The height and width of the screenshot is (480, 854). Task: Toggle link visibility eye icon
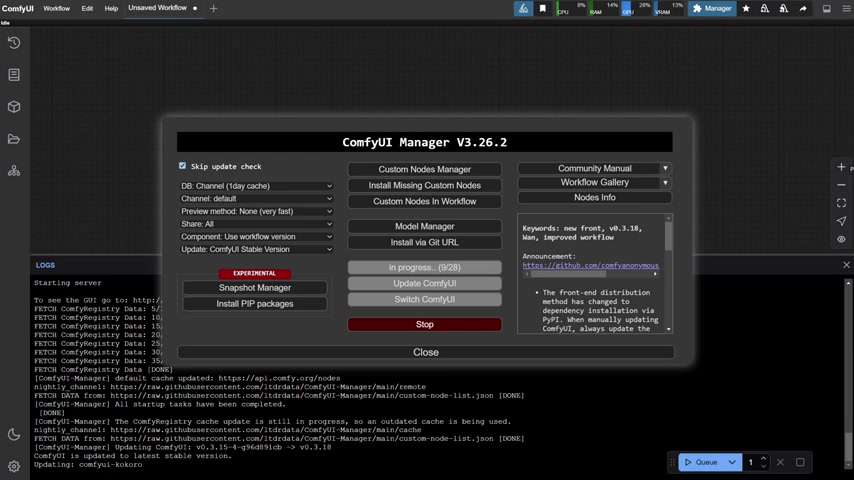pyautogui.click(x=841, y=239)
